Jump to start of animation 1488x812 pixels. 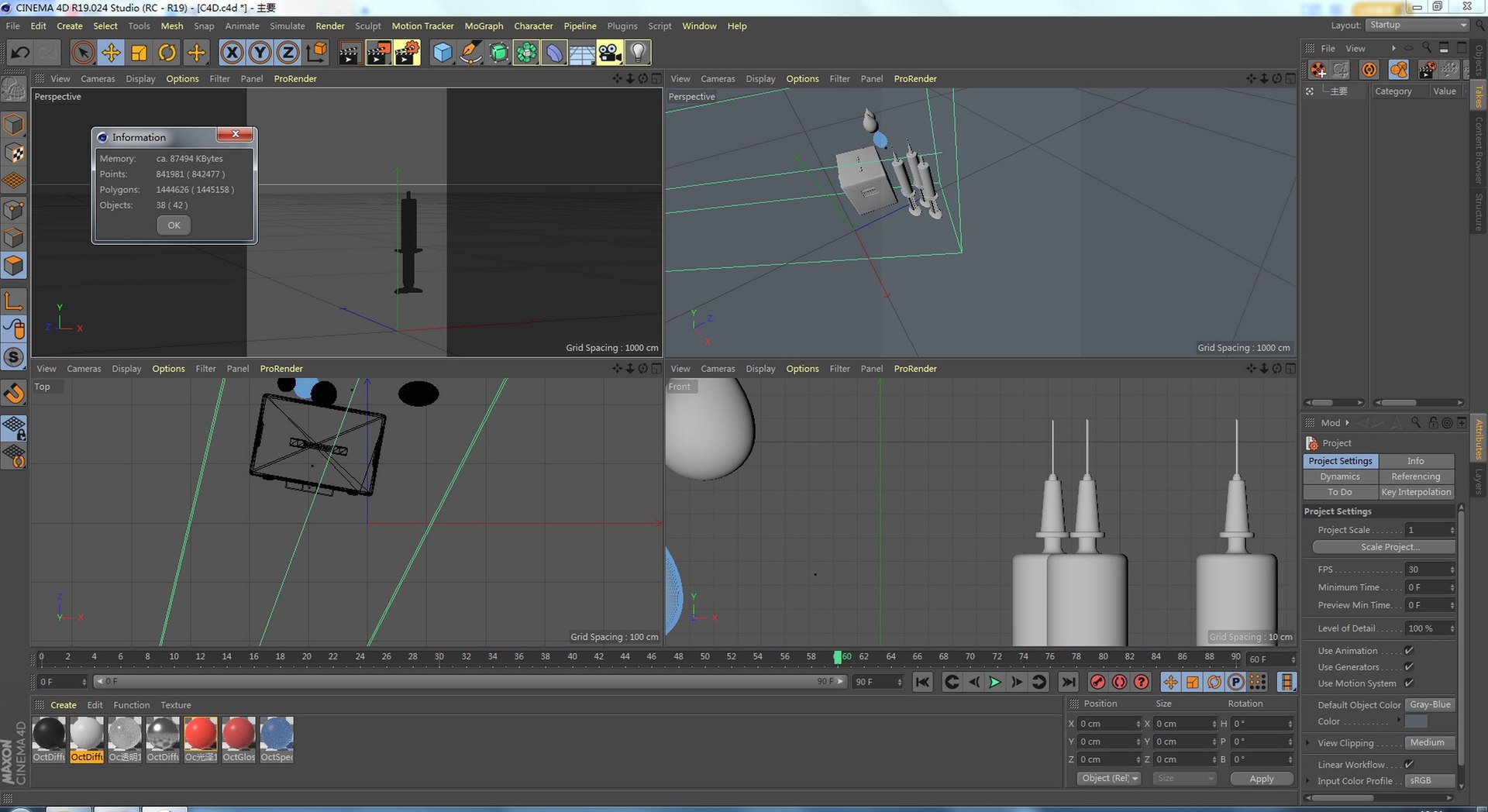pyautogui.click(x=922, y=682)
